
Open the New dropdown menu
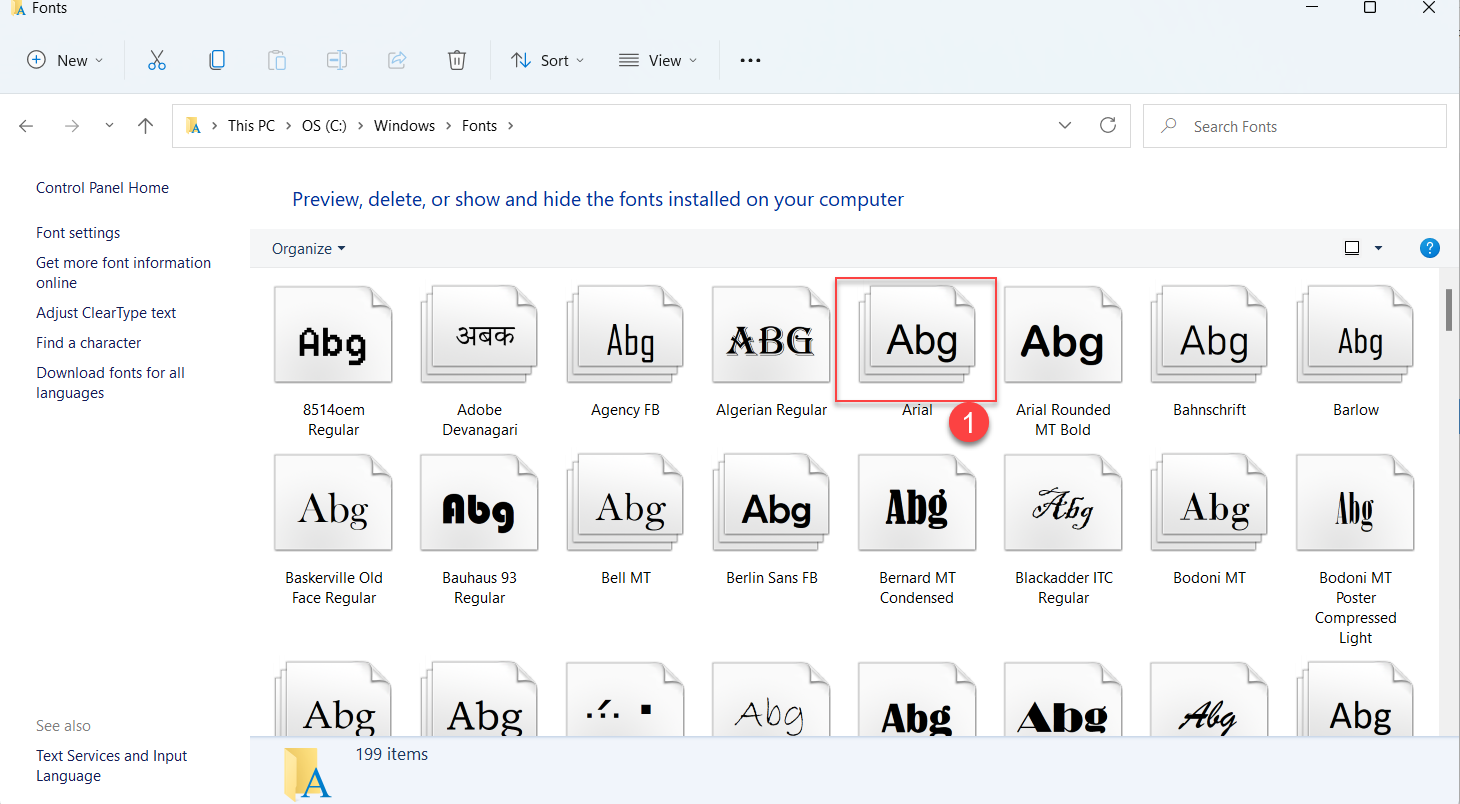coord(65,60)
